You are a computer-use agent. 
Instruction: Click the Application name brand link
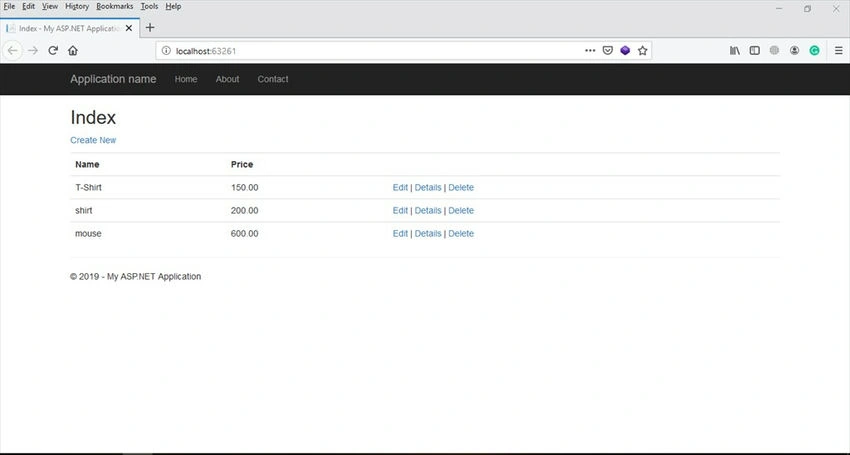(x=113, y=79)
